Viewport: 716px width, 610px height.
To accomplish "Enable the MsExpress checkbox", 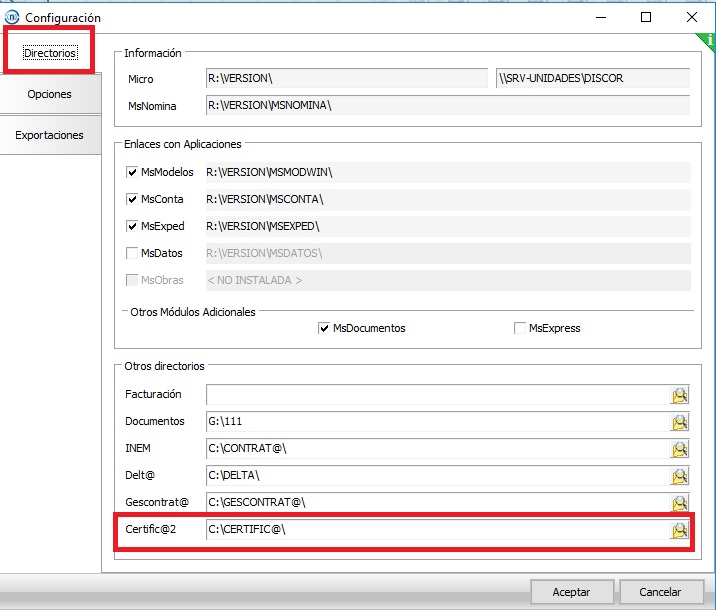I will tap(520, 328).
